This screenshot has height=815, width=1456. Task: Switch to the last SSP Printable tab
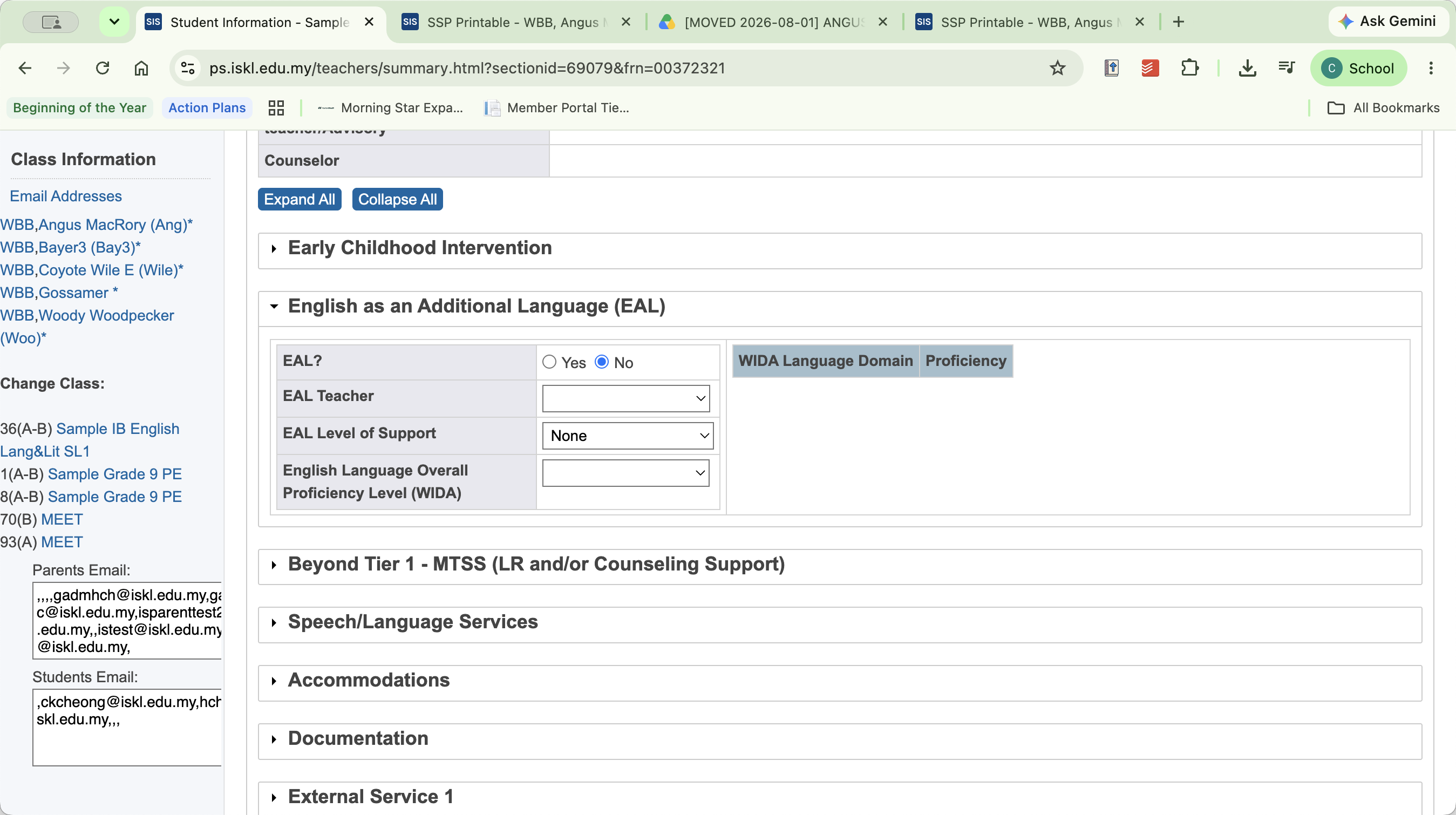click(1030, 23)
